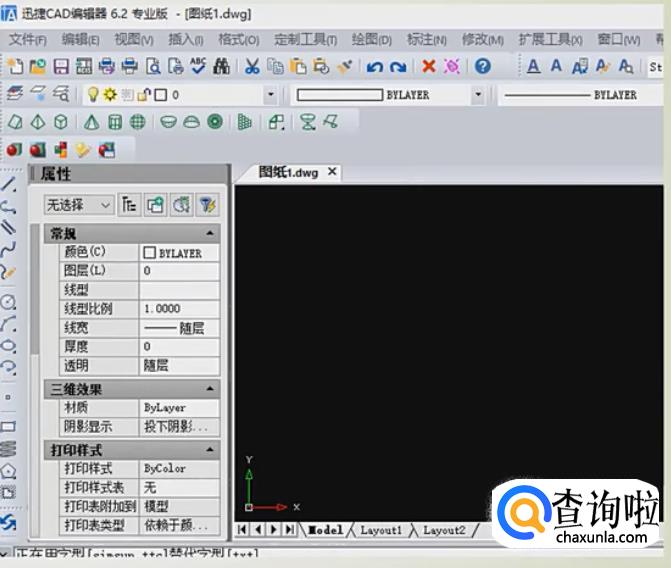Jump to first layout tab arrow
The width and height of the screenshot is (671, 568).
(x=242, y=529)
